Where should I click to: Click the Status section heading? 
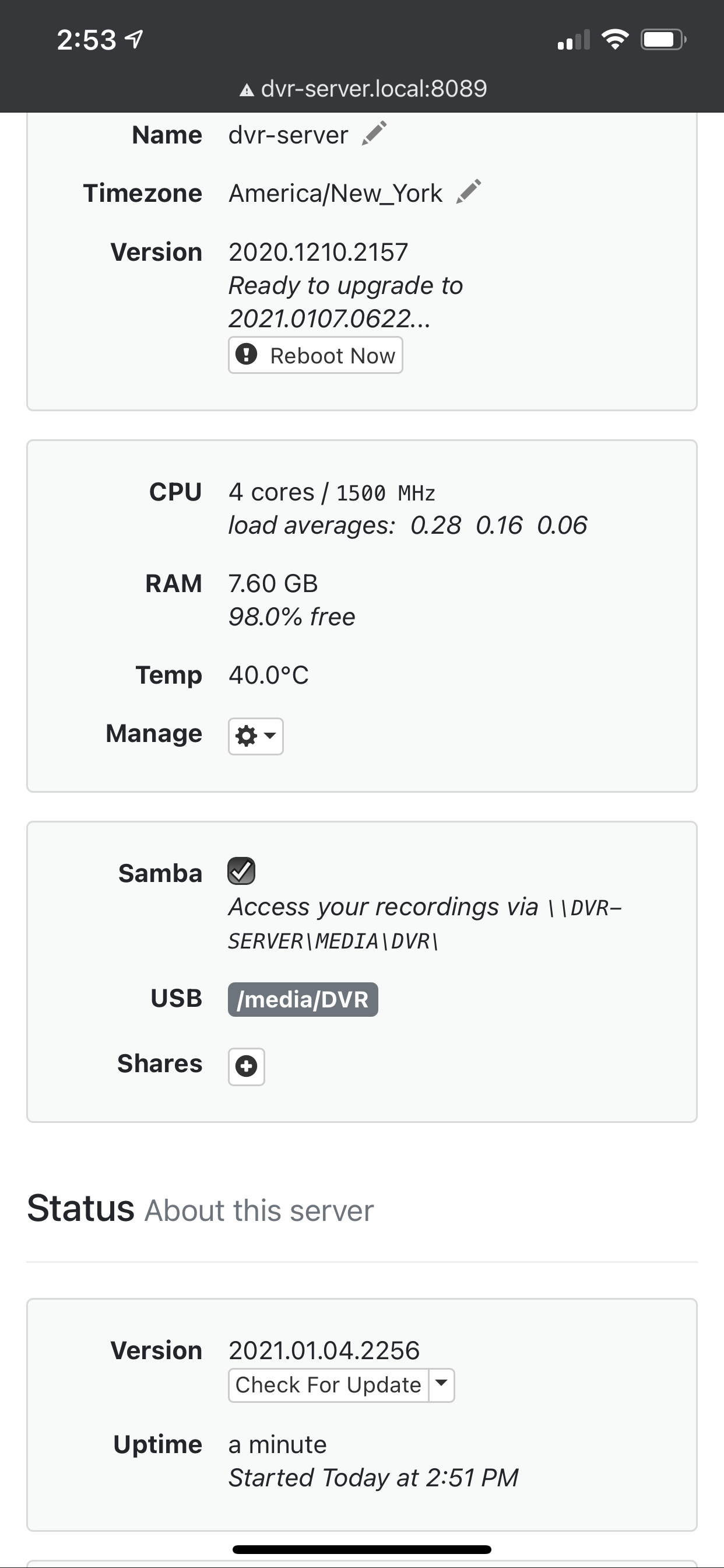[80, 1208]
